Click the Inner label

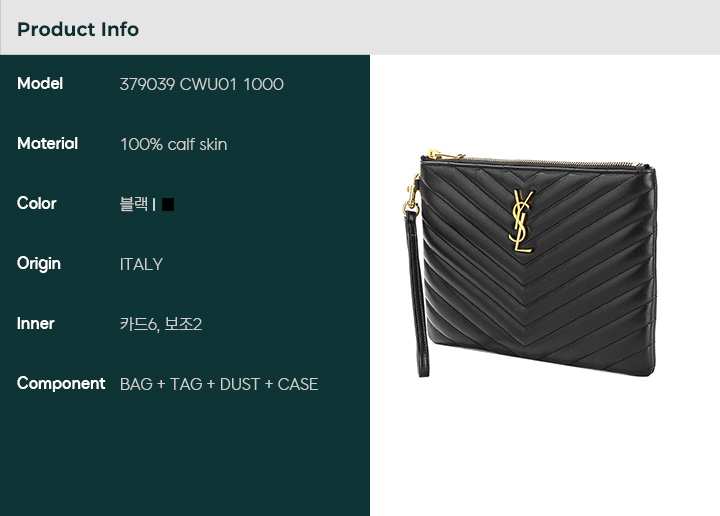35,324
